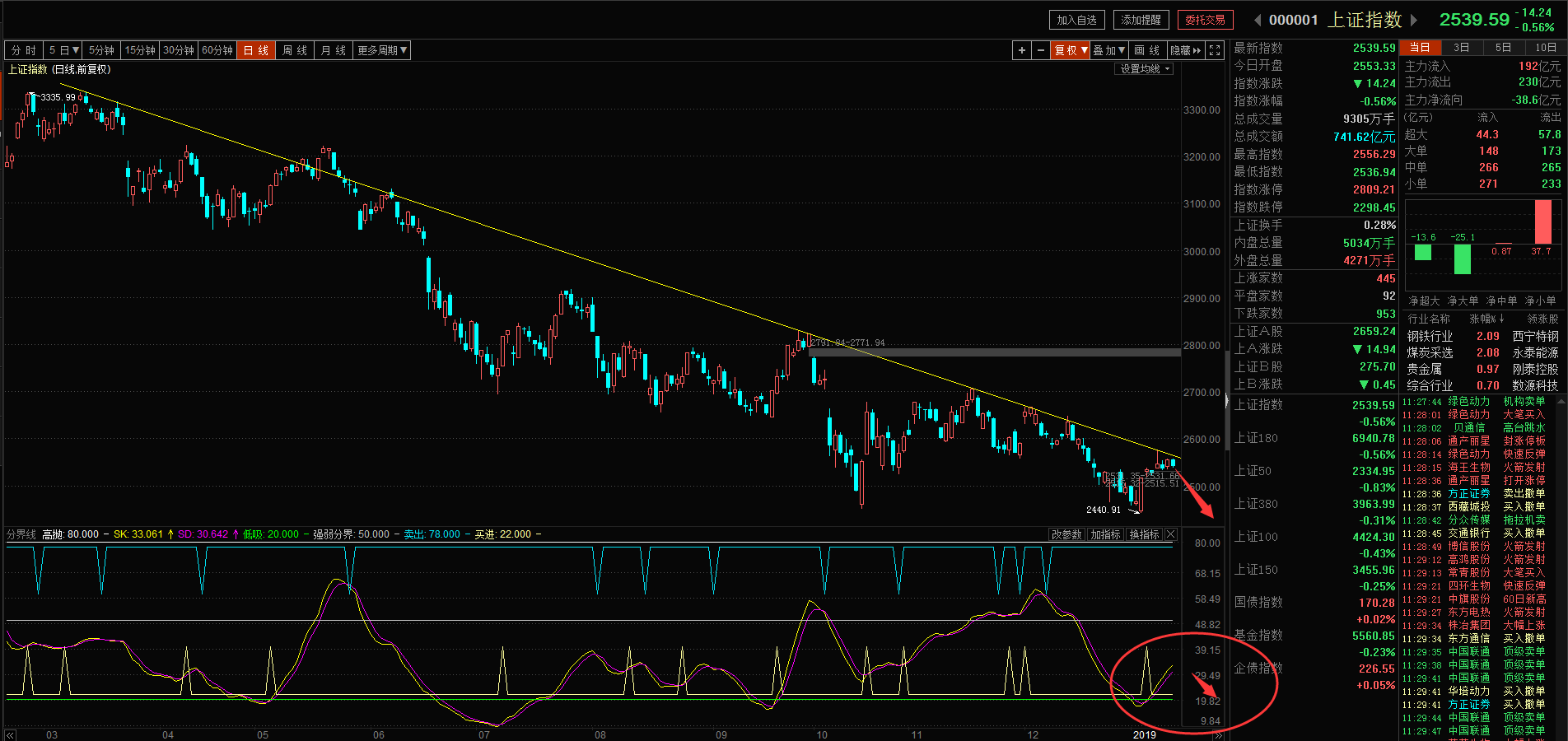Image resolution: width=1568 pixels, height=741 pixels.
Task: Go to next stock with right arrow
Action: click(1414, 20)
